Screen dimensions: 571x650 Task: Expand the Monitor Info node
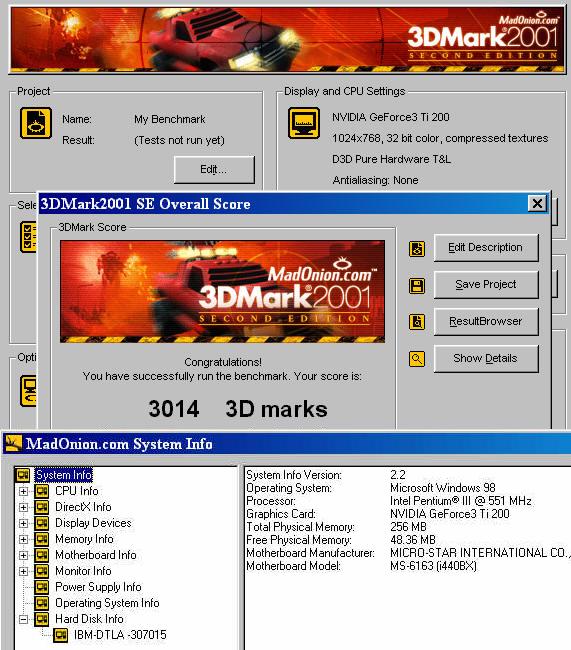[x=24, y=571]
